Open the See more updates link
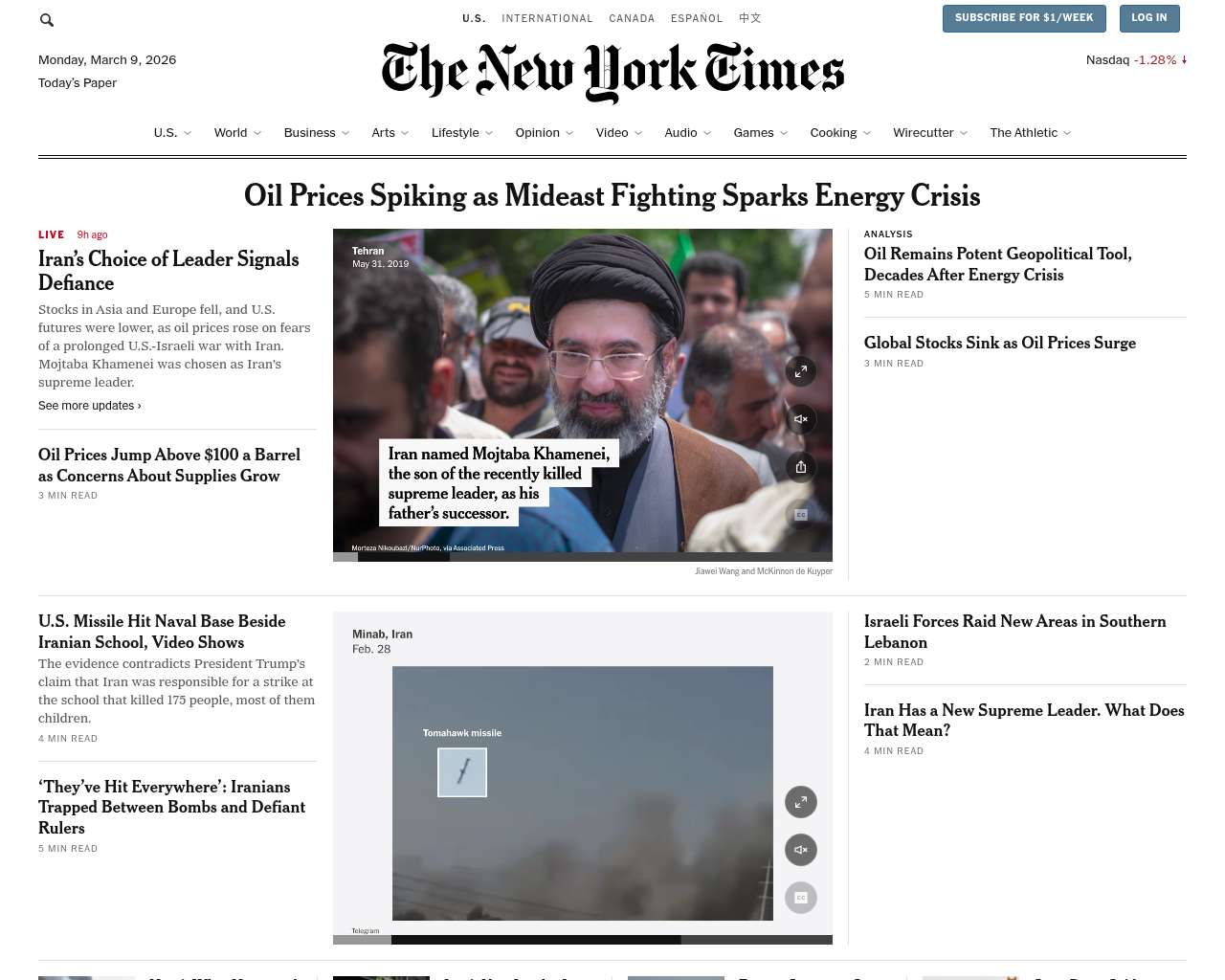The height and width of the screenshot is (980, 1225). (90, 406)
